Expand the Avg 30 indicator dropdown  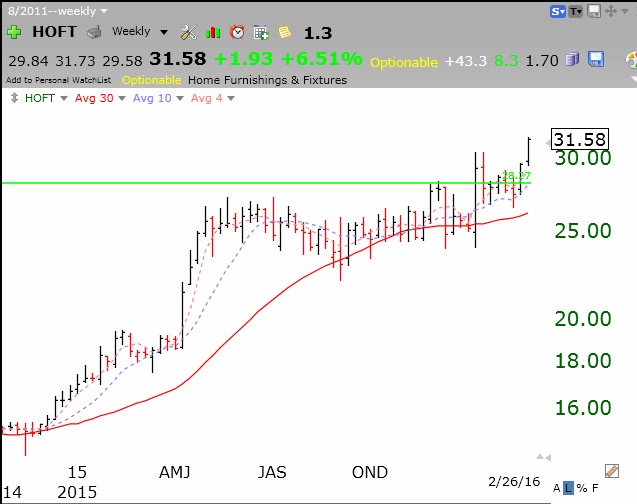tap(122, 98)
